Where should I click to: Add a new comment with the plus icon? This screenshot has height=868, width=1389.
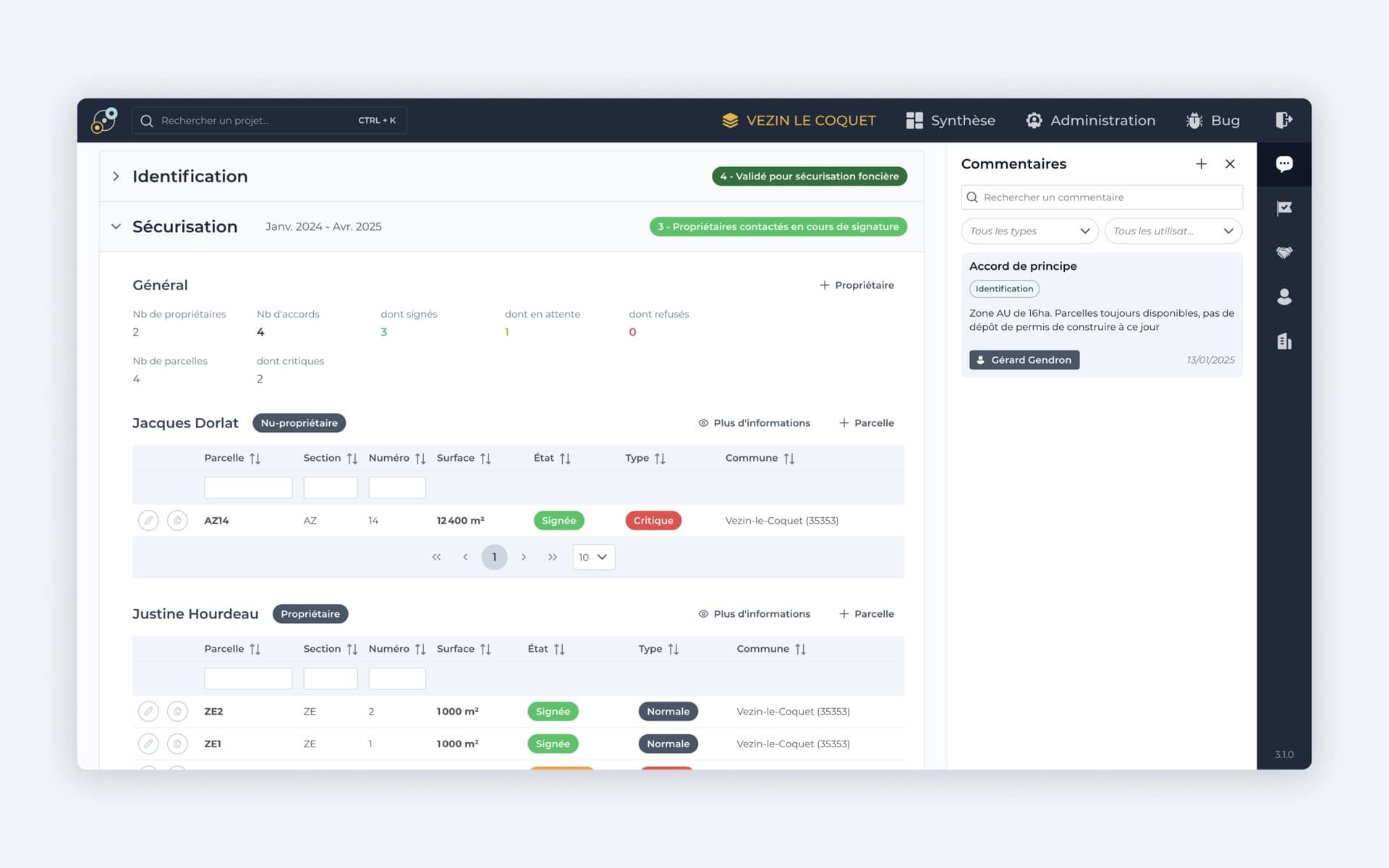point(1201,164)
